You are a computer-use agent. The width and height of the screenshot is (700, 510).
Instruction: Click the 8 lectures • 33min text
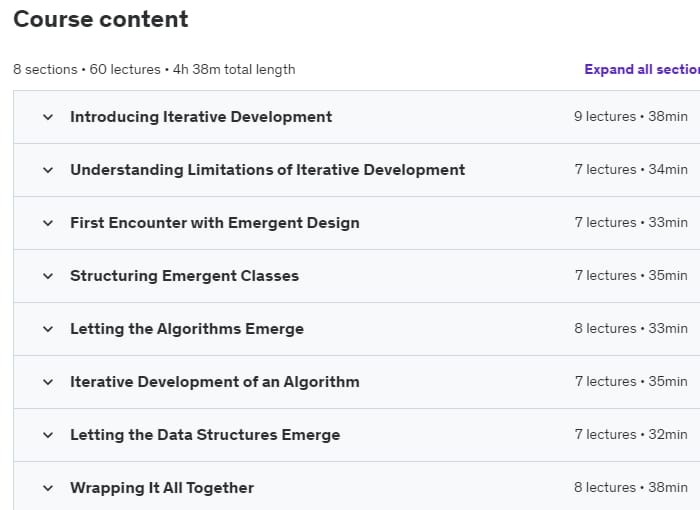click(630, 329)
